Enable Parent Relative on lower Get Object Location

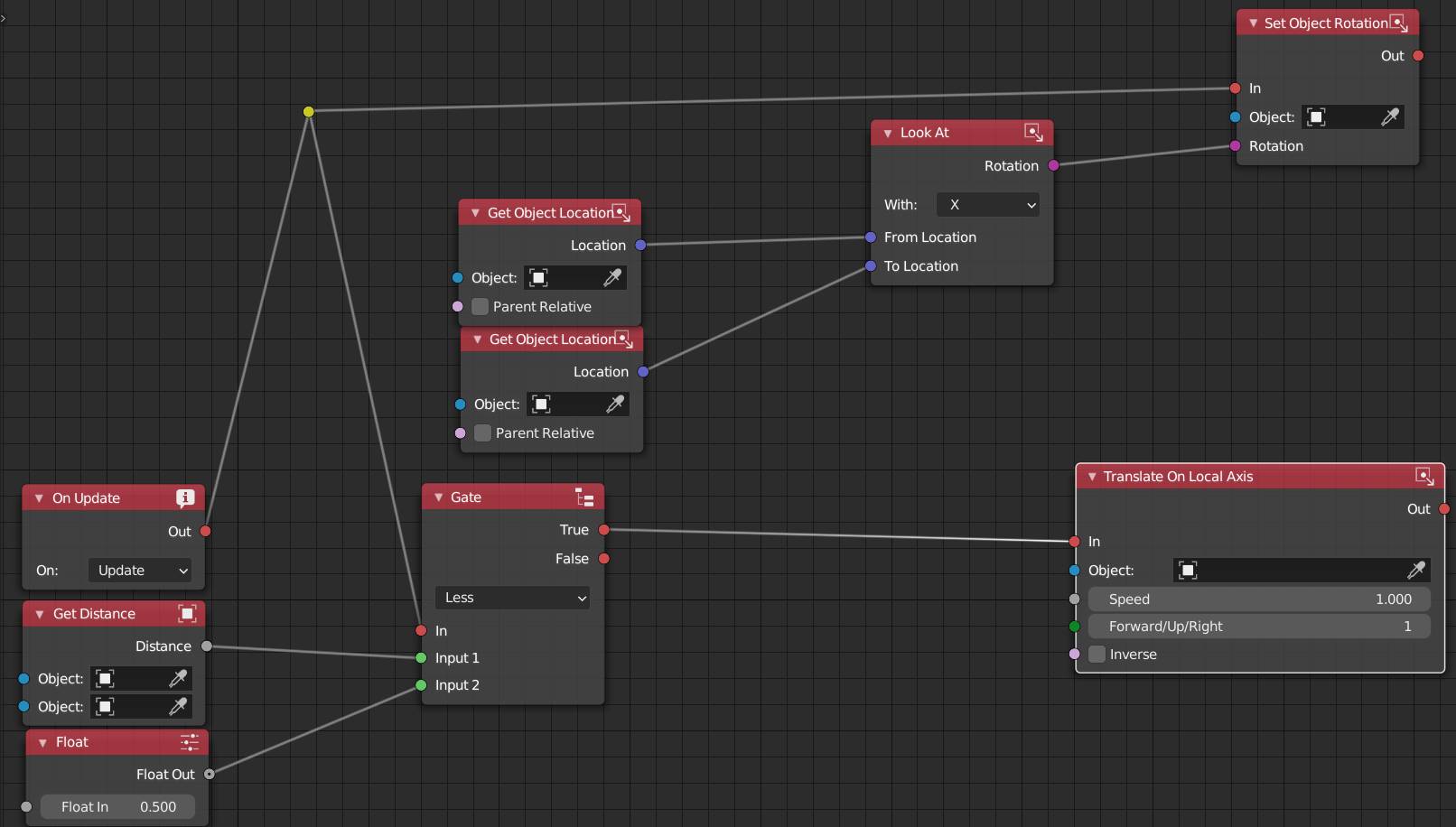tap(482, 432)
